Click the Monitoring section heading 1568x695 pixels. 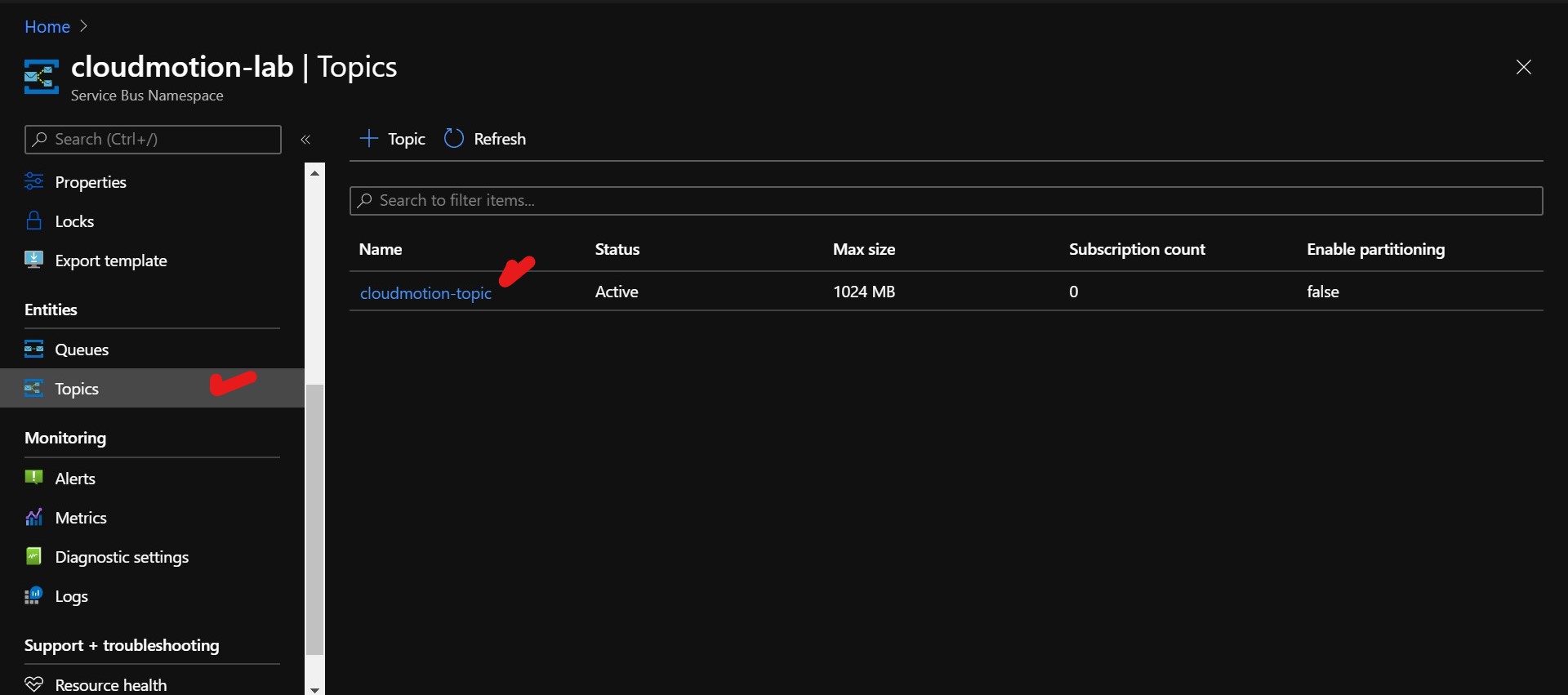[65, 438]
